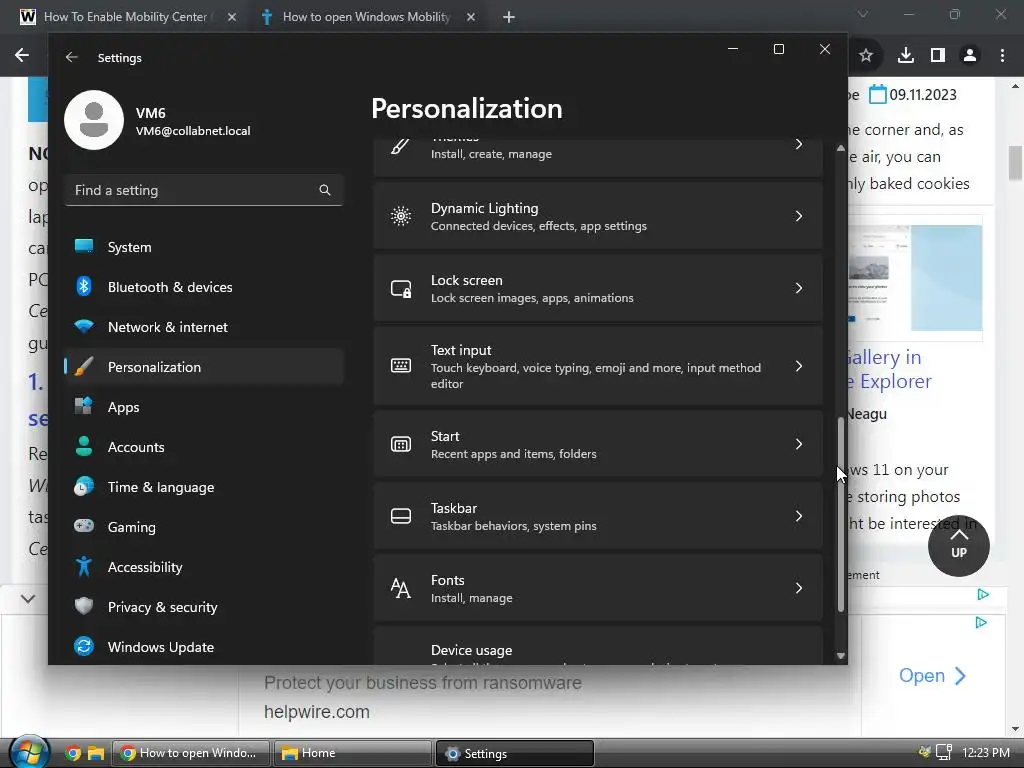Toggle the browser side panel icon
Screen dimensions: 1024x768
point(938,56)
